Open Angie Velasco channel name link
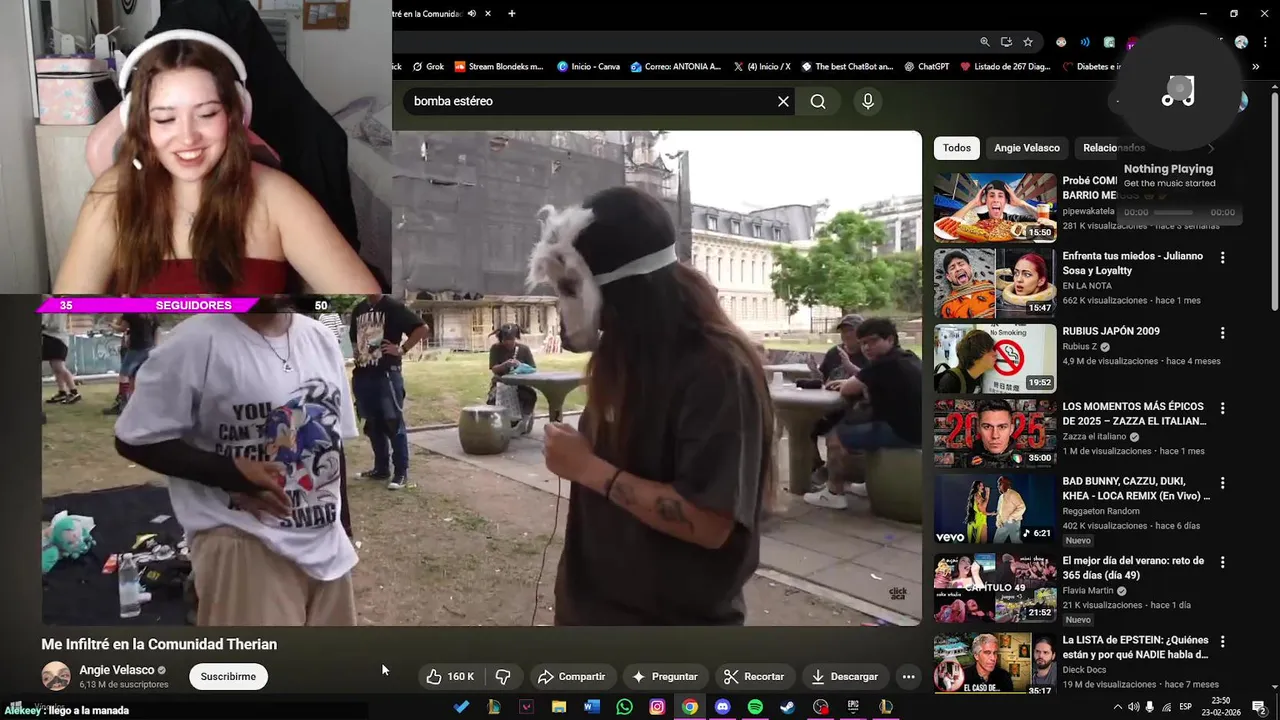This screenshot has height=720, width=1280. [x=117, y=670]
